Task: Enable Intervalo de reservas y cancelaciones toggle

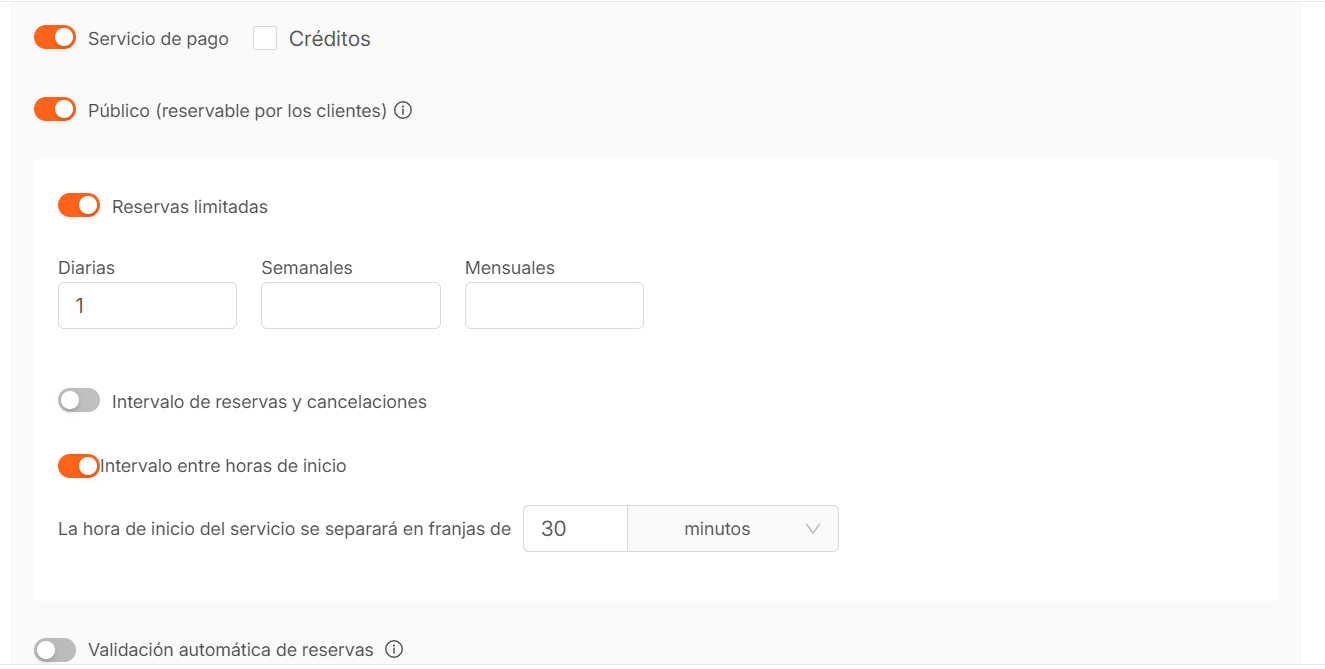Action: click(x=79, y=401)
